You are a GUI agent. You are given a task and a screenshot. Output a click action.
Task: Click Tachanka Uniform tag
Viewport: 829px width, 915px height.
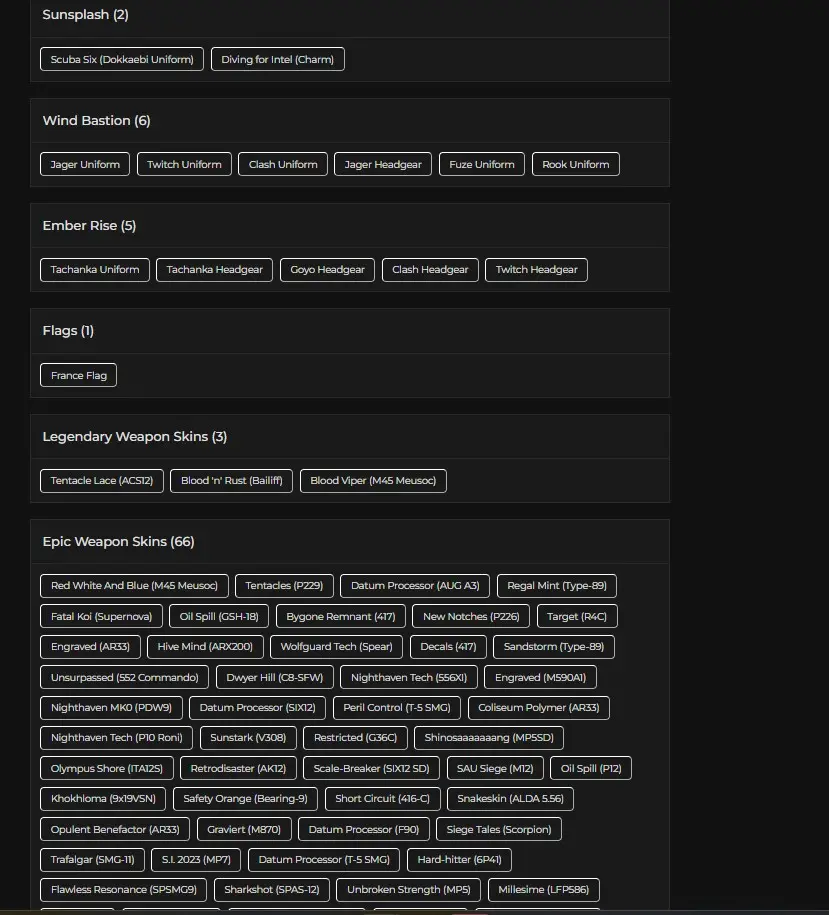[x=95, y=270]
